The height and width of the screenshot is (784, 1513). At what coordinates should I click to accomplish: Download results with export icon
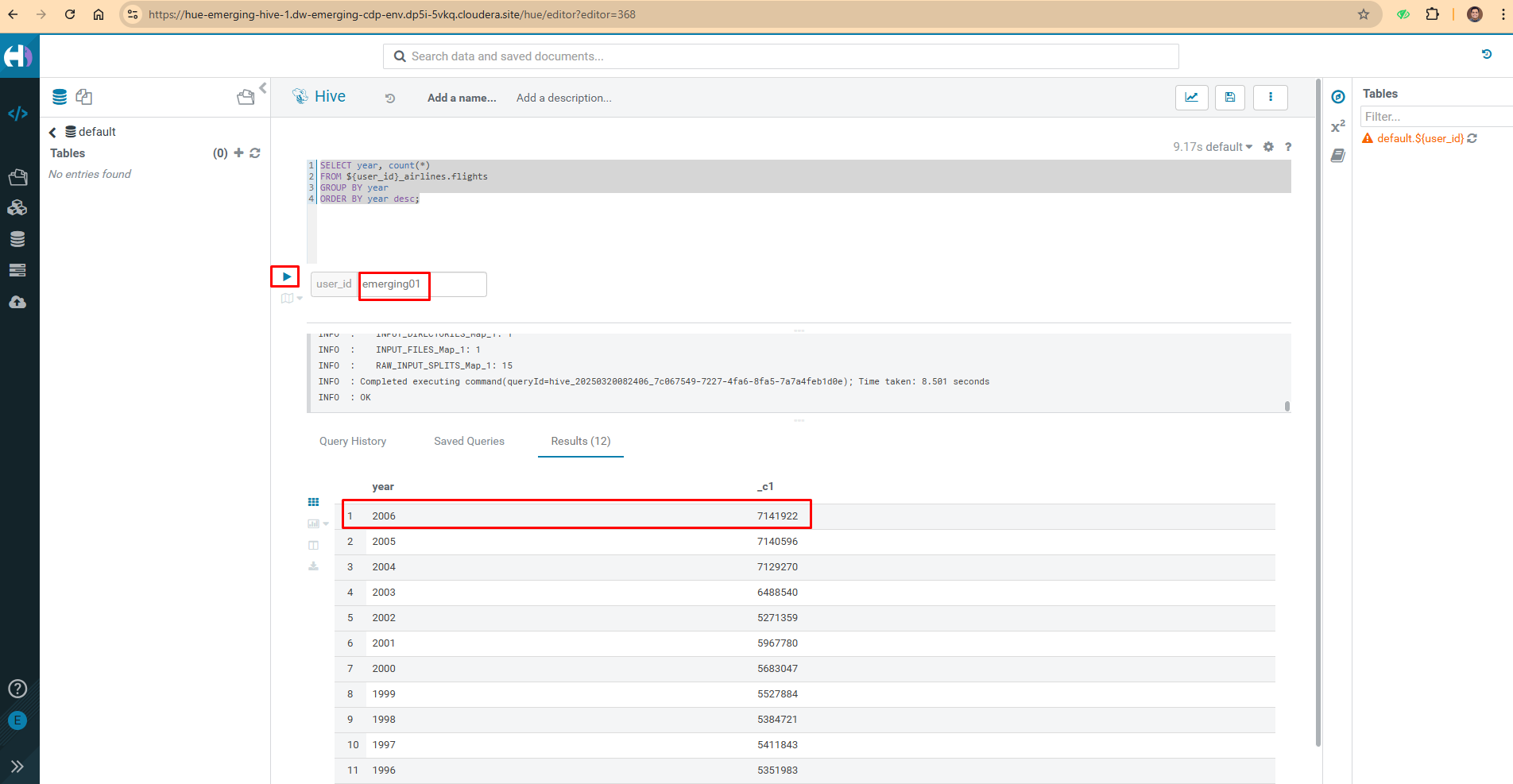(314, 566)
